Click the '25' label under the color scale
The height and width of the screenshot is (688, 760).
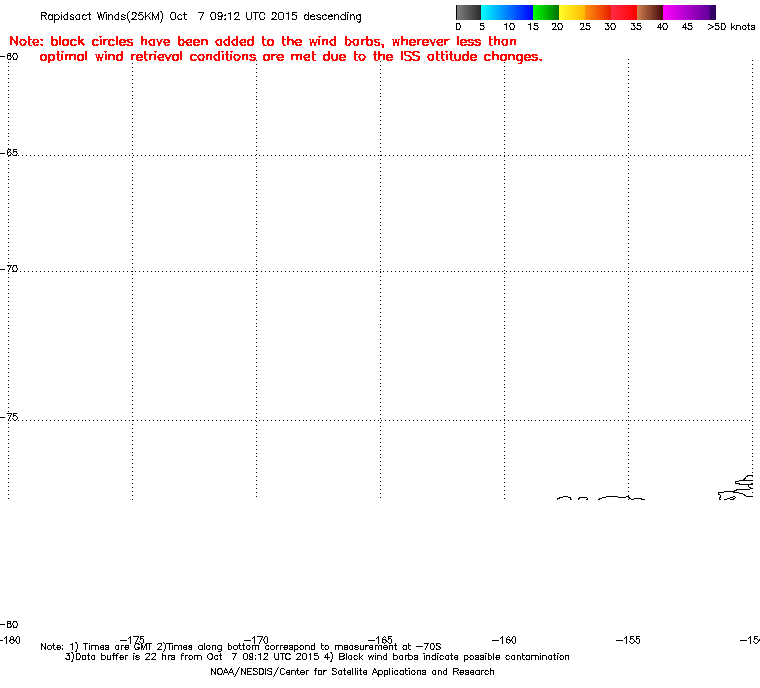click(585, 27)
